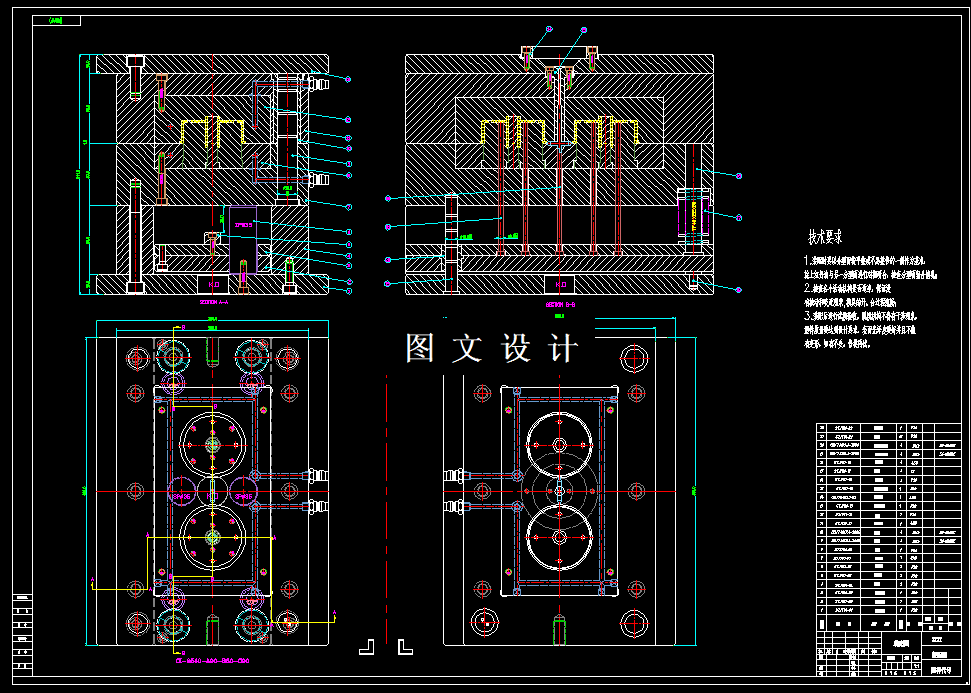
Task: Click technical requirement note numbered 1
Action: (x=871, y=268)
